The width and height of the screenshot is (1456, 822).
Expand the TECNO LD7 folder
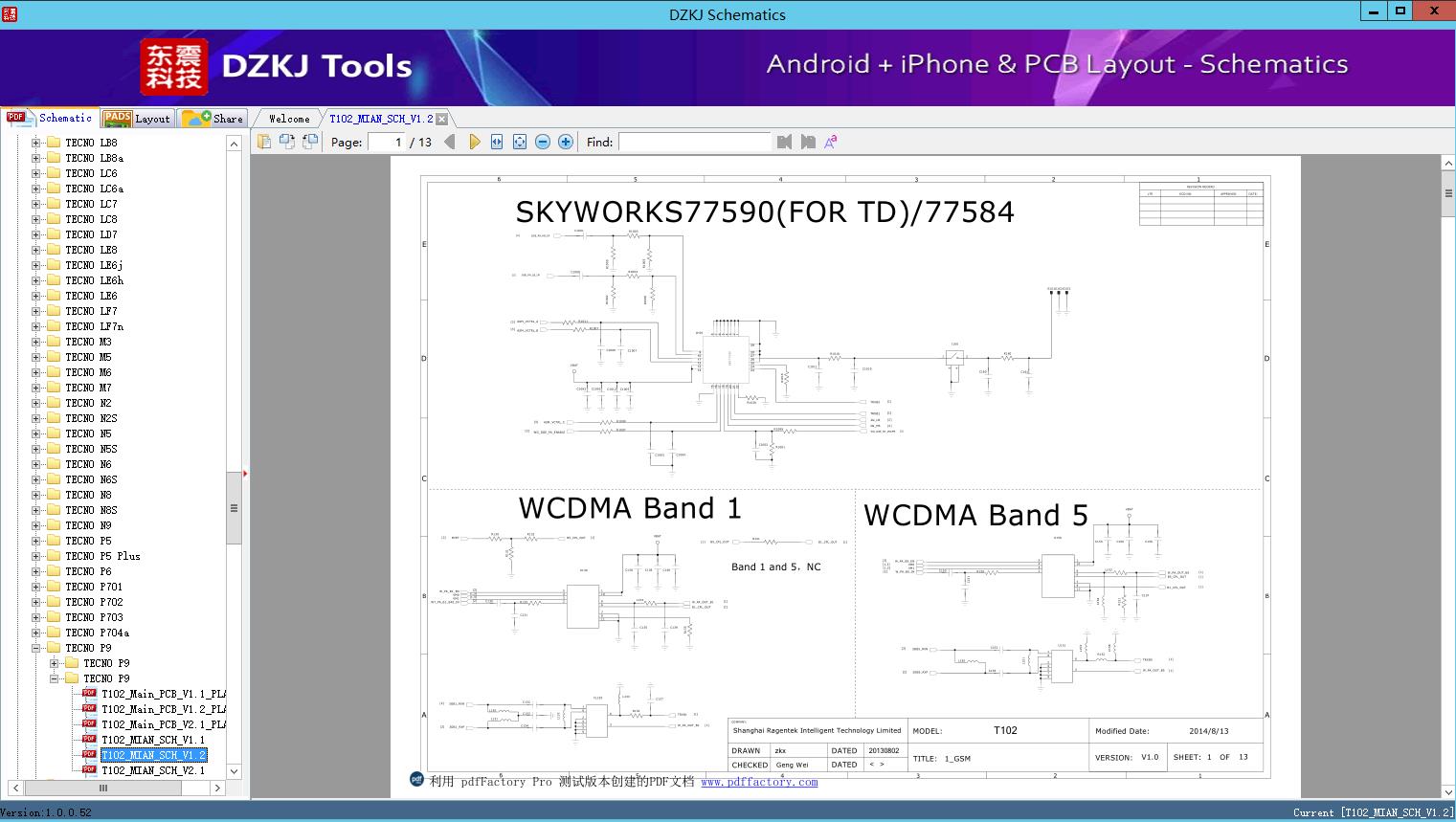coord(36,234)
